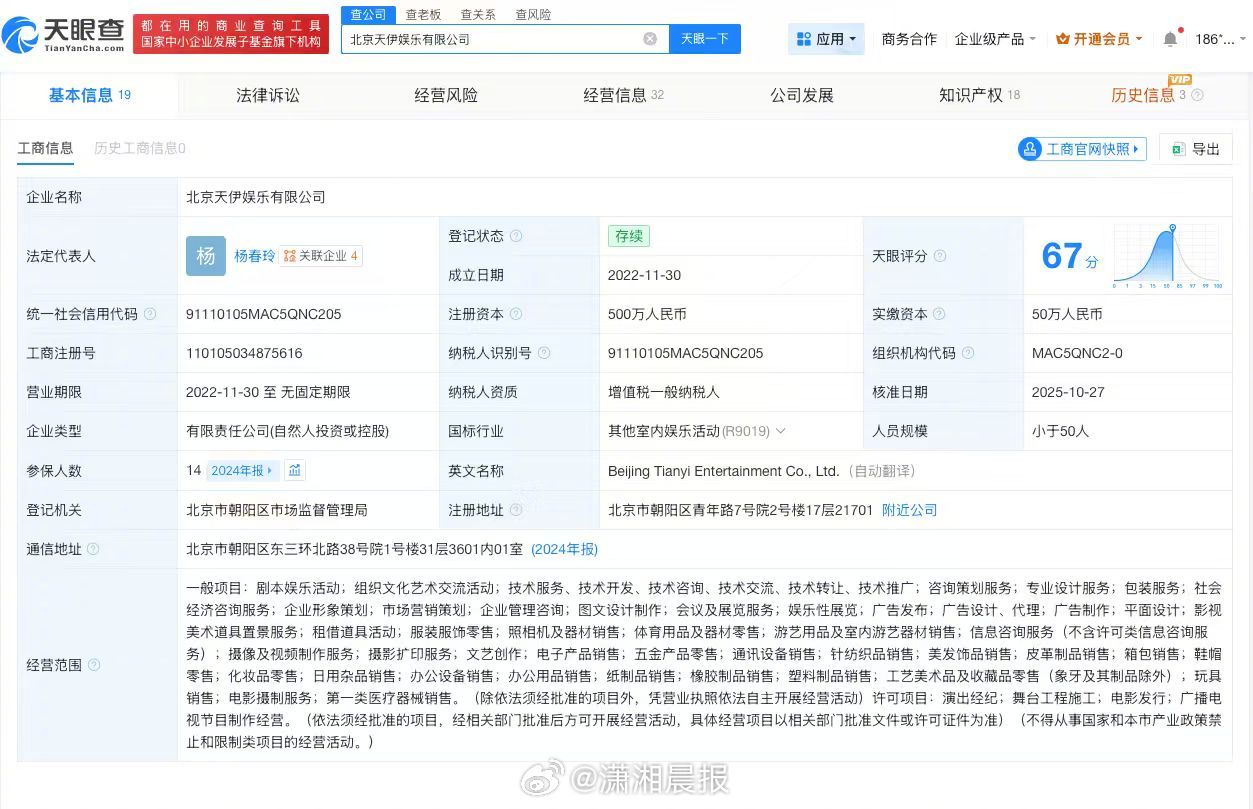The image size is (1253, 809).
Task: Switch to the 查公司 search tab
Action: tap(367, 14)
